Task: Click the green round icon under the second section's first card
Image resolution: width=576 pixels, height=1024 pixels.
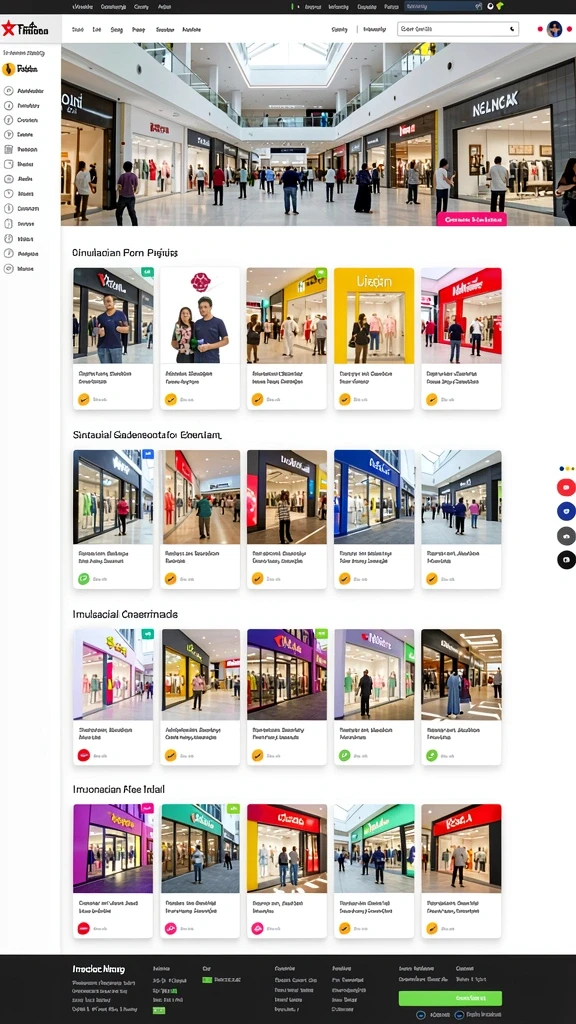Action: pos(84,578)
